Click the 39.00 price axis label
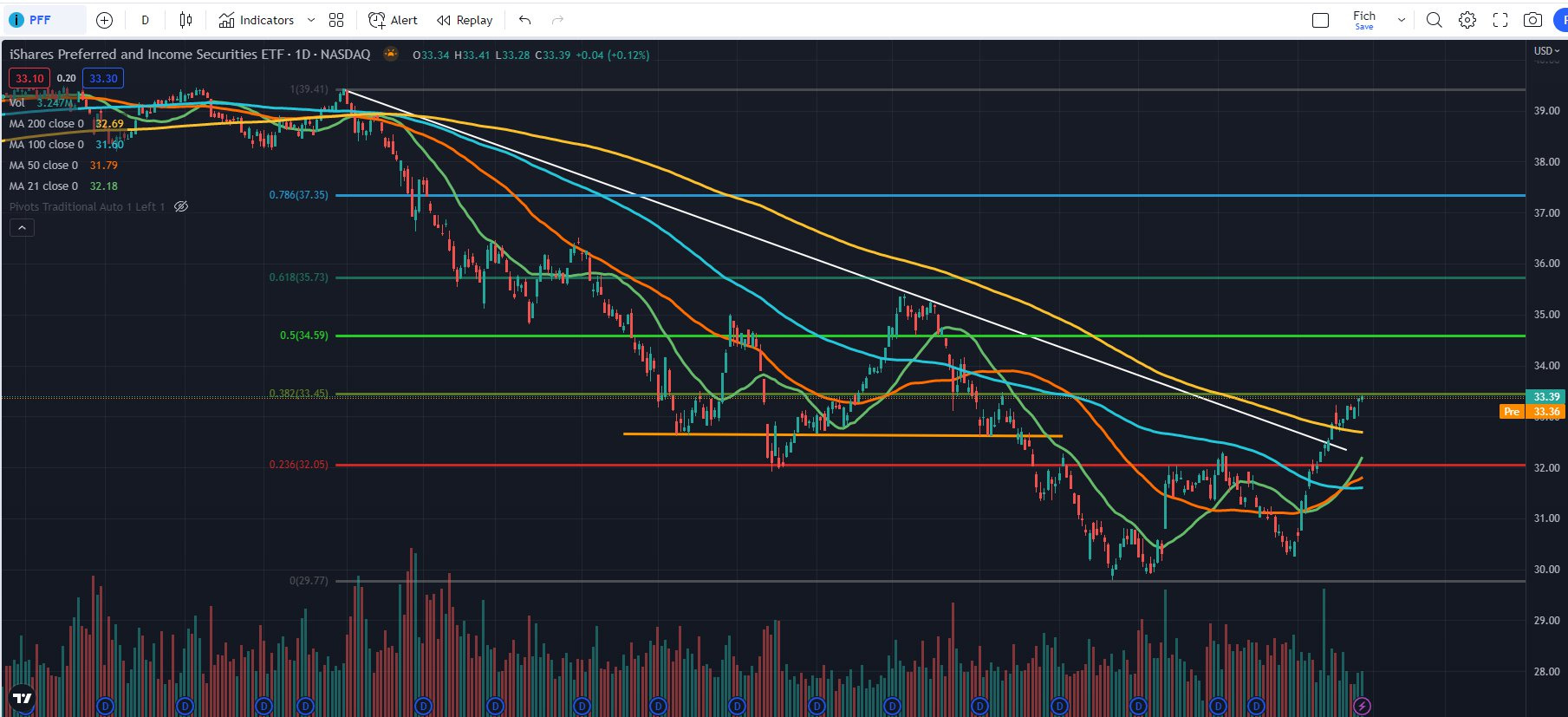The width and height of the screenshot is (1568, 717). coord(1546,111)
